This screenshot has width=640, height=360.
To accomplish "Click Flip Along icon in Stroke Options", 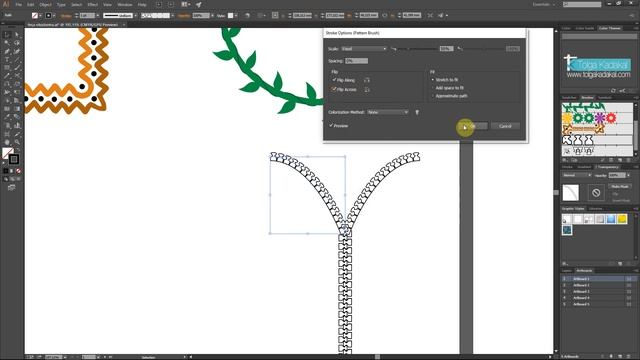I will click(x=367, y=80).
